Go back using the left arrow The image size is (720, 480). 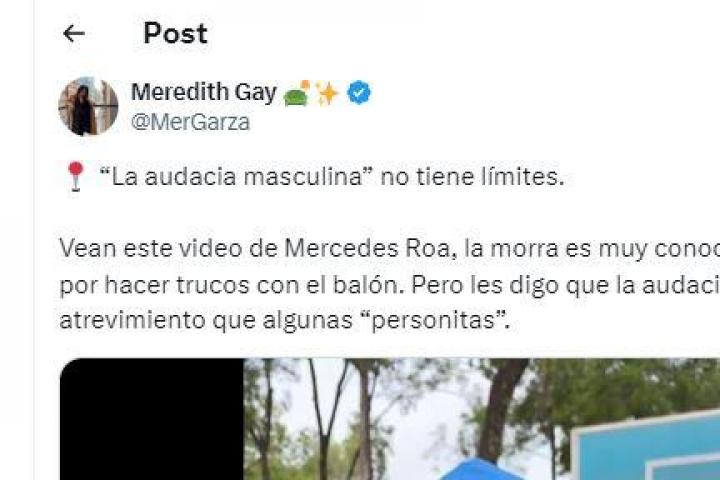pyautogui.click(x=74, y=34)
